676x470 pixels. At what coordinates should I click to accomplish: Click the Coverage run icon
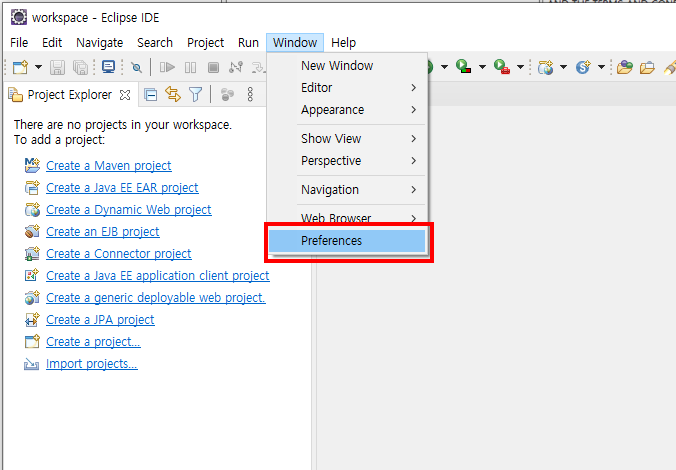coord(463,67)
